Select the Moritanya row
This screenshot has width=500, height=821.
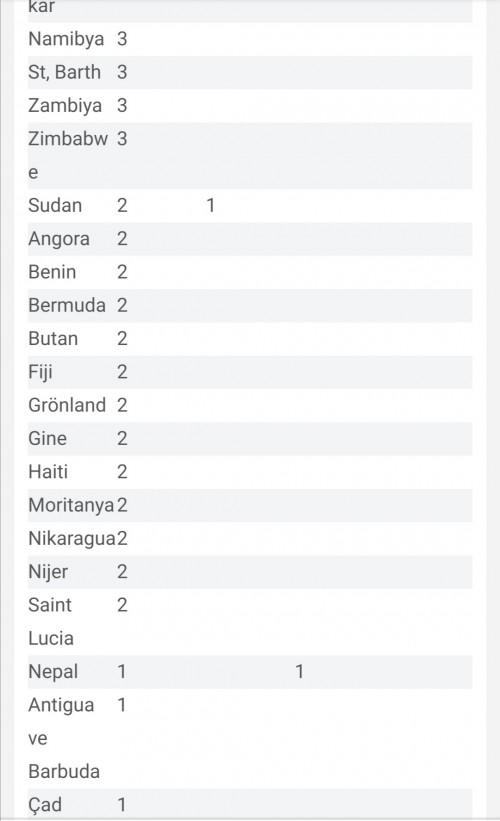click(x=250, y=505)
